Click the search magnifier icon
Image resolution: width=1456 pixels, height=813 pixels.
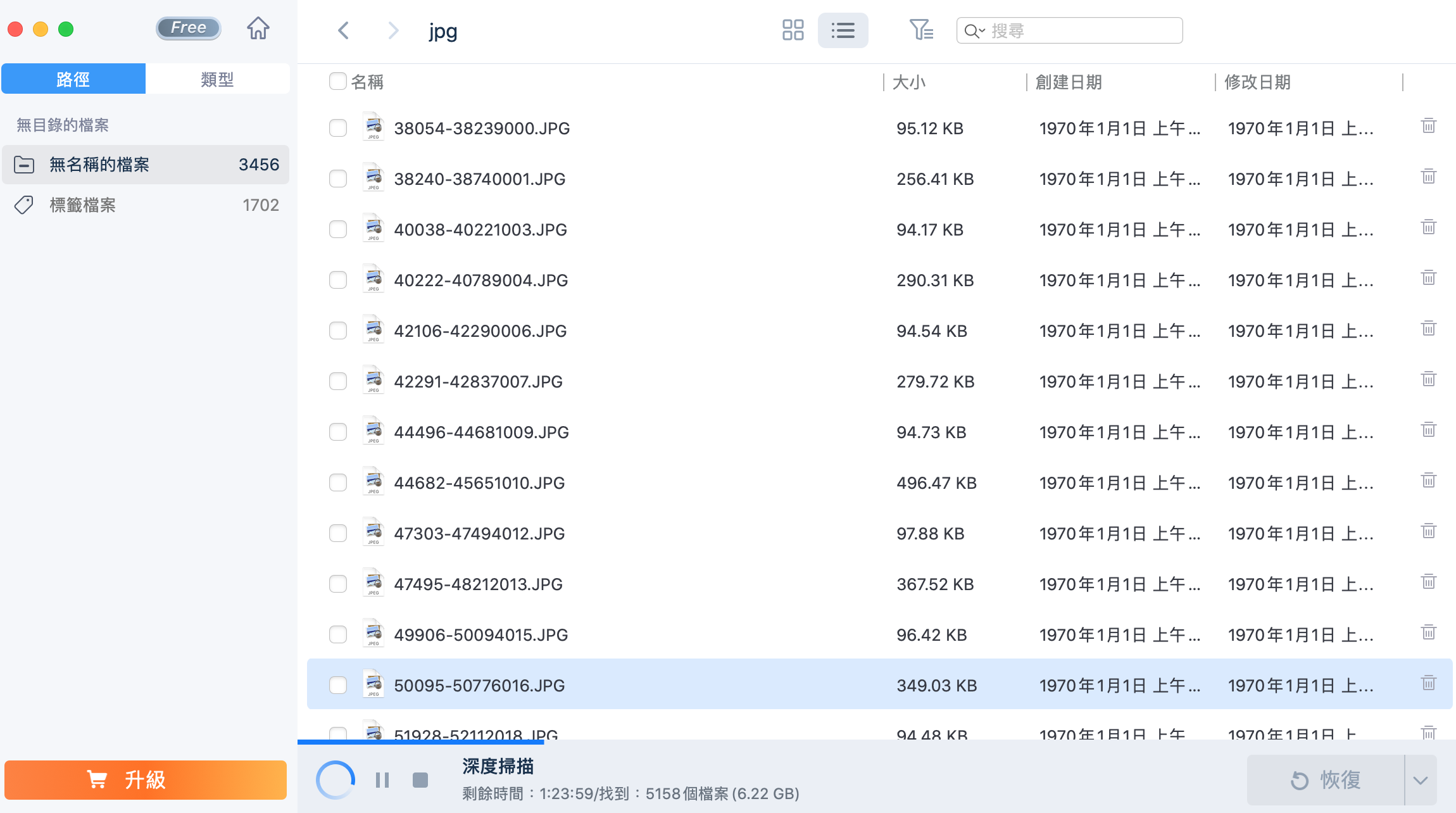click(974, 30)
